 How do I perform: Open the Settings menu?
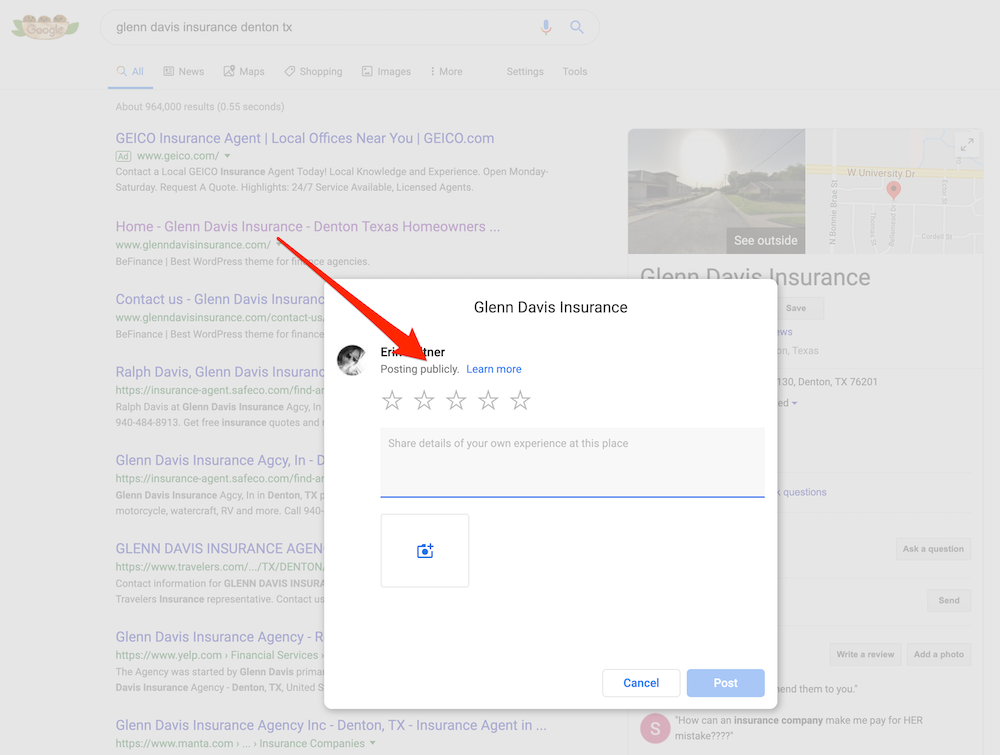click(525, 71)
